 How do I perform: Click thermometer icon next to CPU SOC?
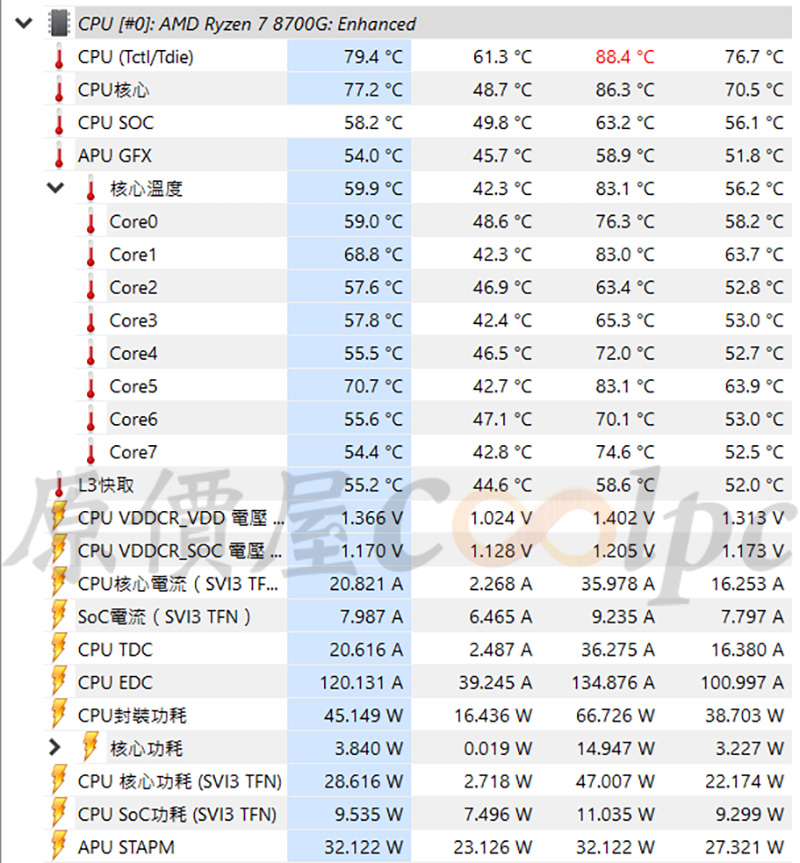[x=59, y=123]
